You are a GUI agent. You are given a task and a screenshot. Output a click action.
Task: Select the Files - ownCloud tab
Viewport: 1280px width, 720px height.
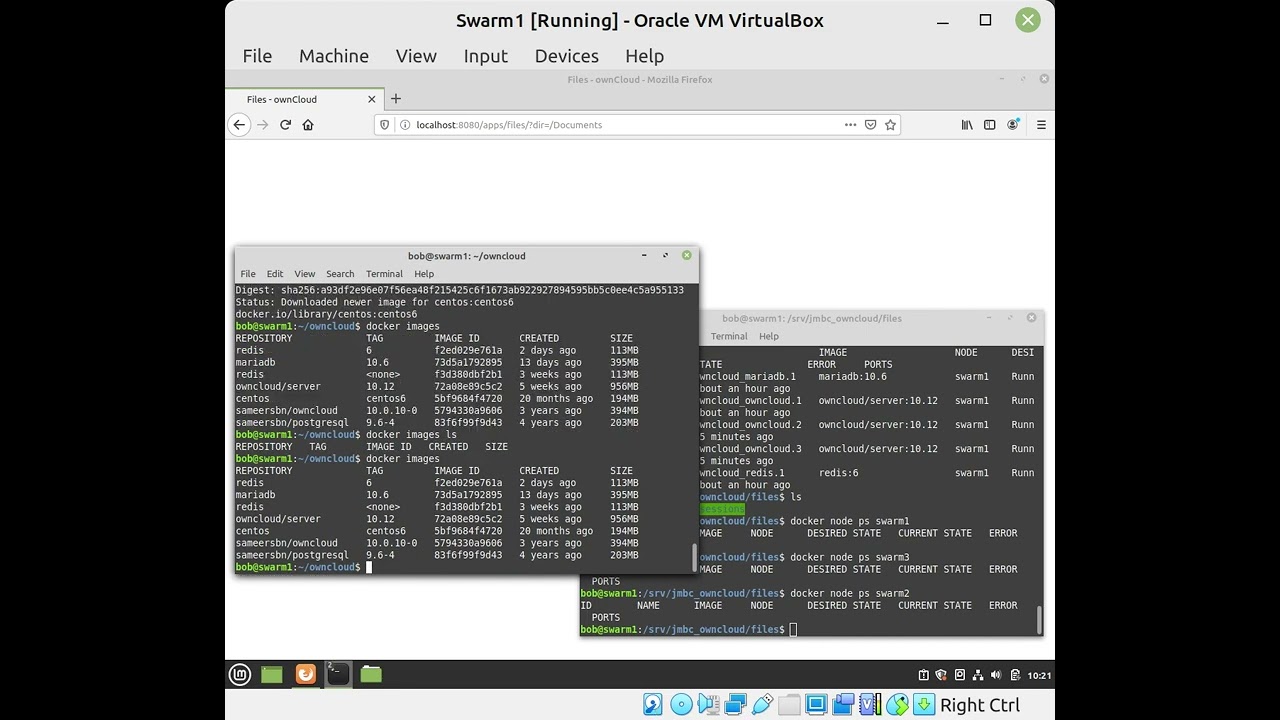(x=304, y=99)
